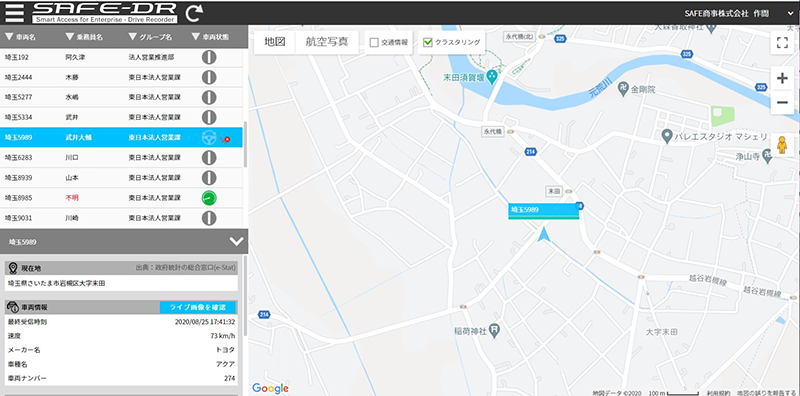
Task: Uncheck the クラスタリング checkbox
Action: 428,43
